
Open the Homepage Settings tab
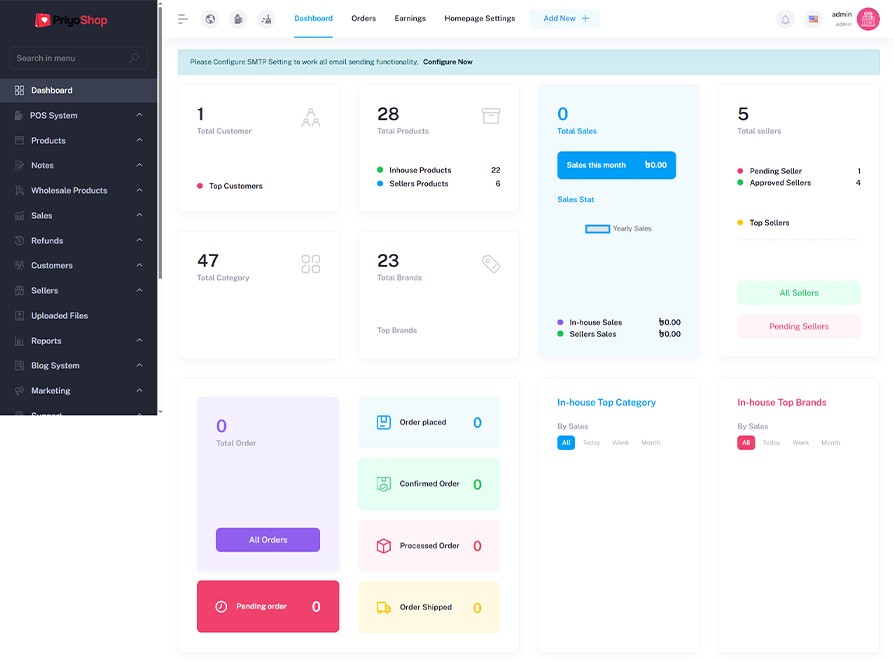coord(479,19)
